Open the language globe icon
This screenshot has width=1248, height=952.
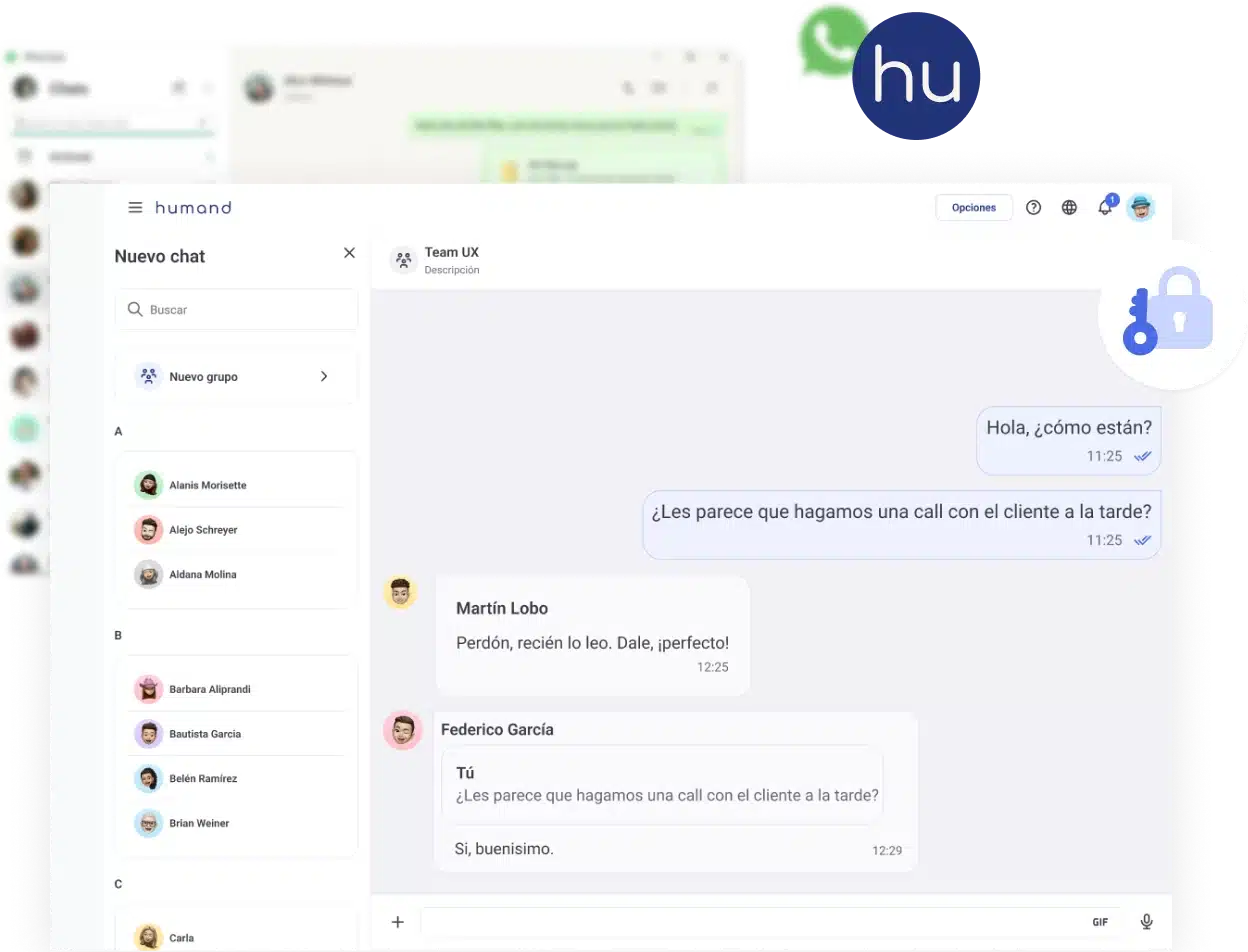pos(1069,207)
